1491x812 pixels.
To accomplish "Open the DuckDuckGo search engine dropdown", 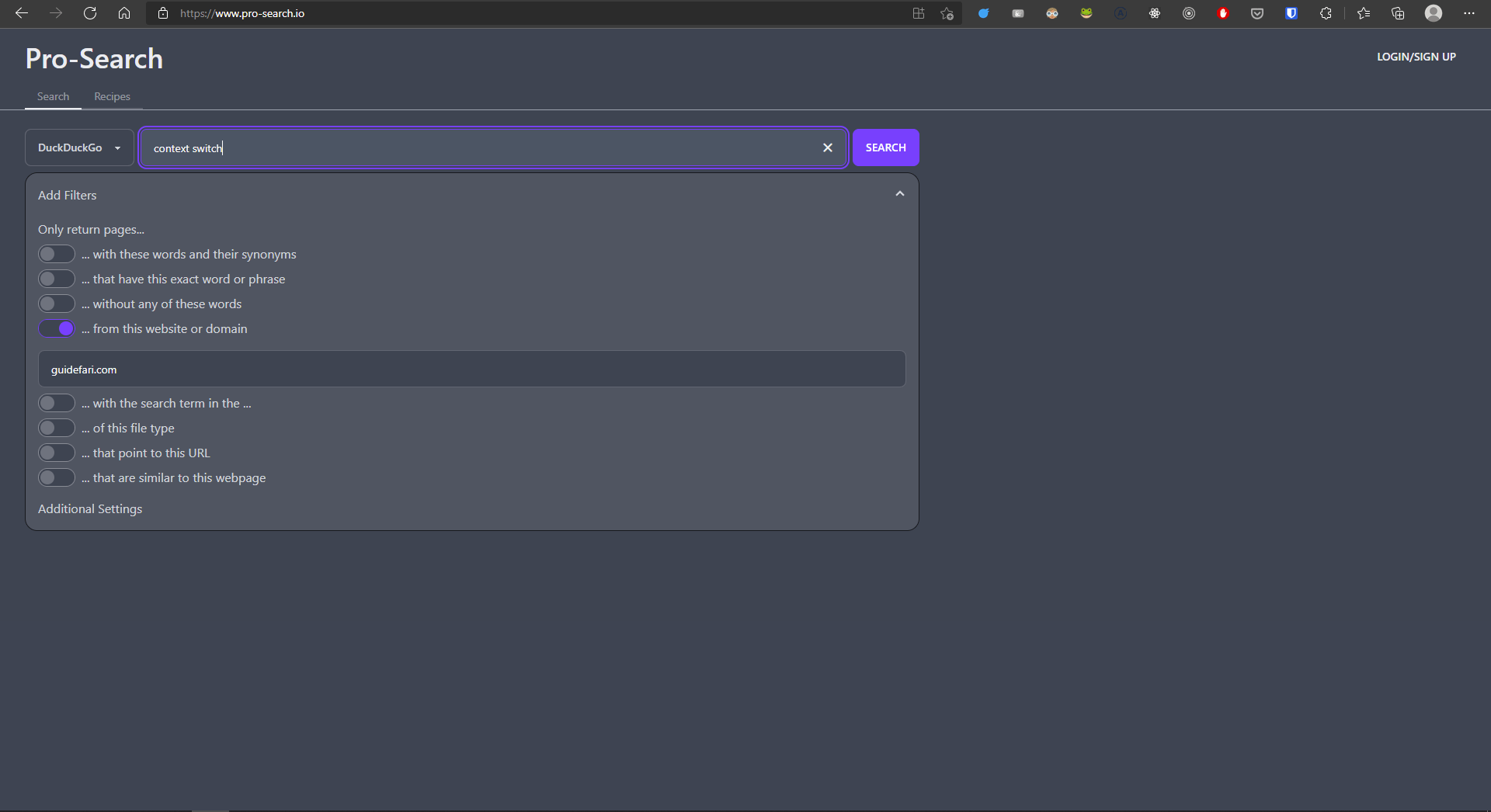I will 79,147.
